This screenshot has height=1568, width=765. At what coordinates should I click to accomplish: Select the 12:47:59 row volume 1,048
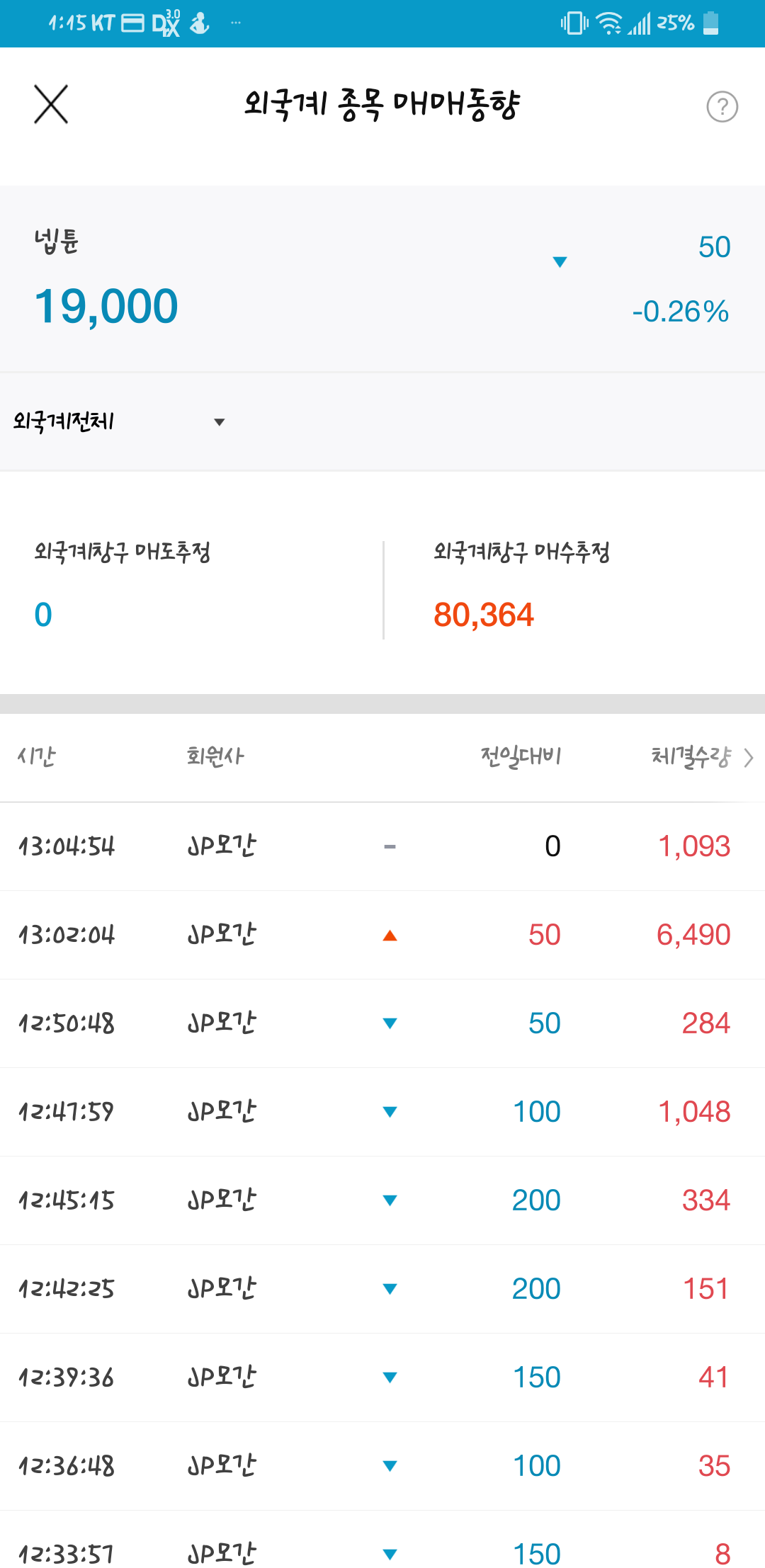694,1112
